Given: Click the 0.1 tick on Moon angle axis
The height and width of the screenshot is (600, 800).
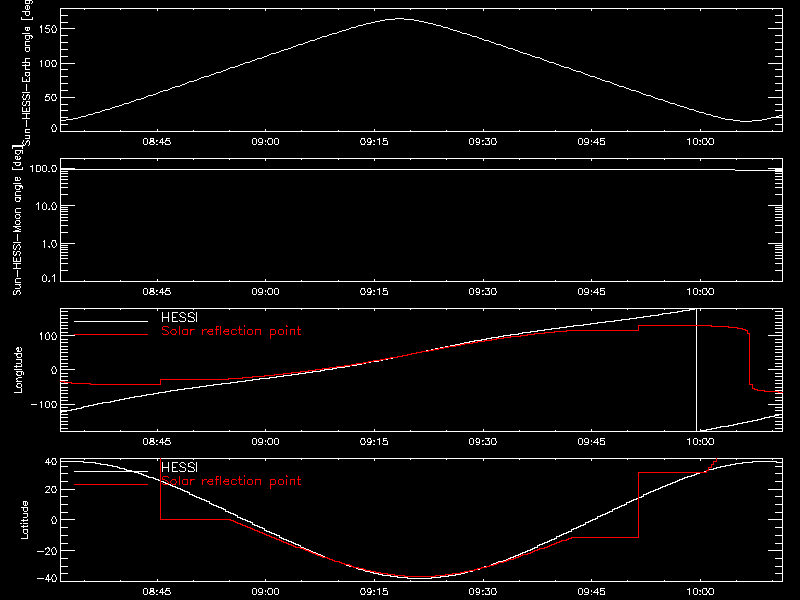Looking at the screenshot, I should click(x=49, y=279).
